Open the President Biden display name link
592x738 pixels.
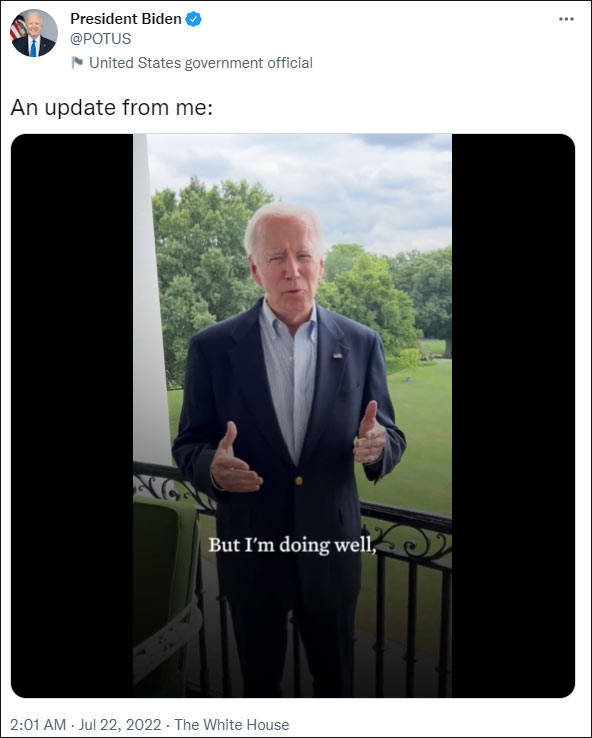126,19
